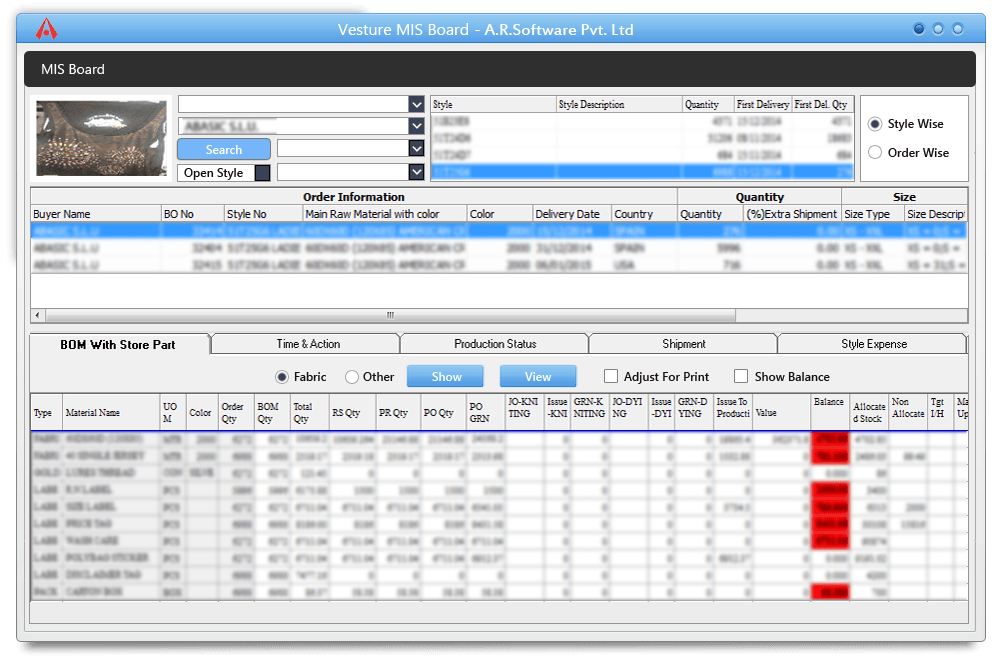Open the dropdown beside the Search button
The width and height of the screenshot is (1000, 659).
coord(416,149)
